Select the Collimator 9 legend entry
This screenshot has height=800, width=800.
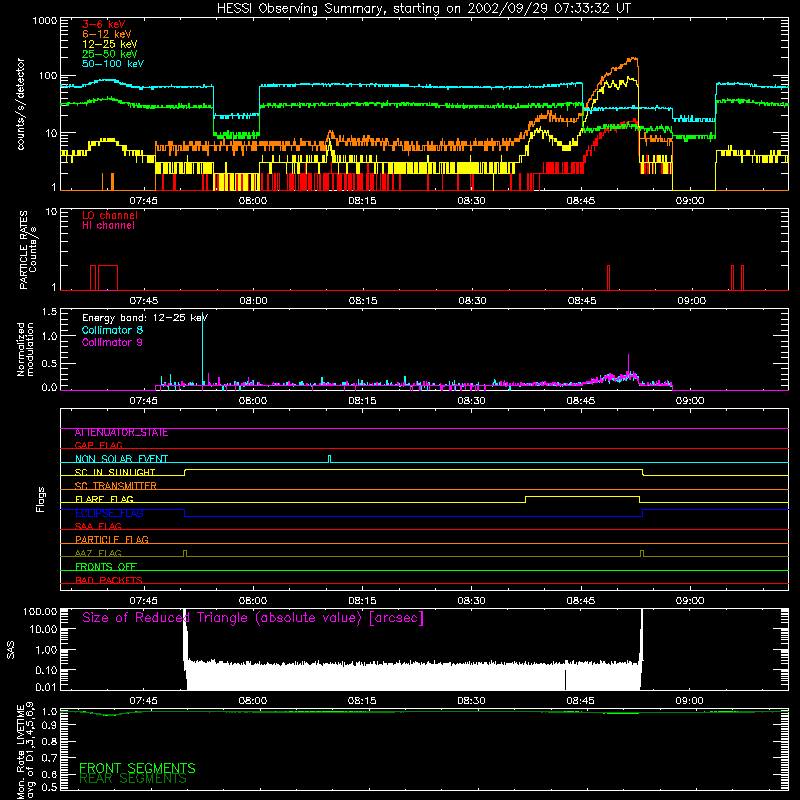pos(112,342)
